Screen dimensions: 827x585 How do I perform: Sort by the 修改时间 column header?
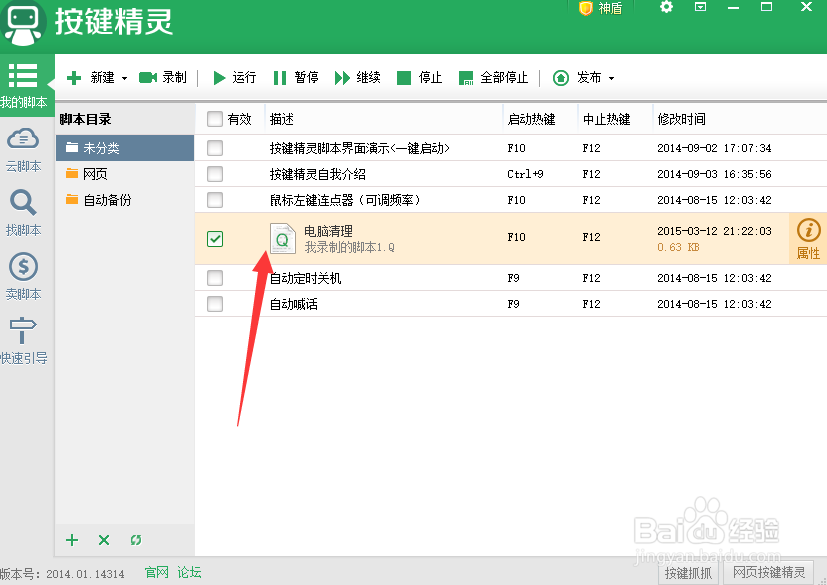tap(681, 119)
